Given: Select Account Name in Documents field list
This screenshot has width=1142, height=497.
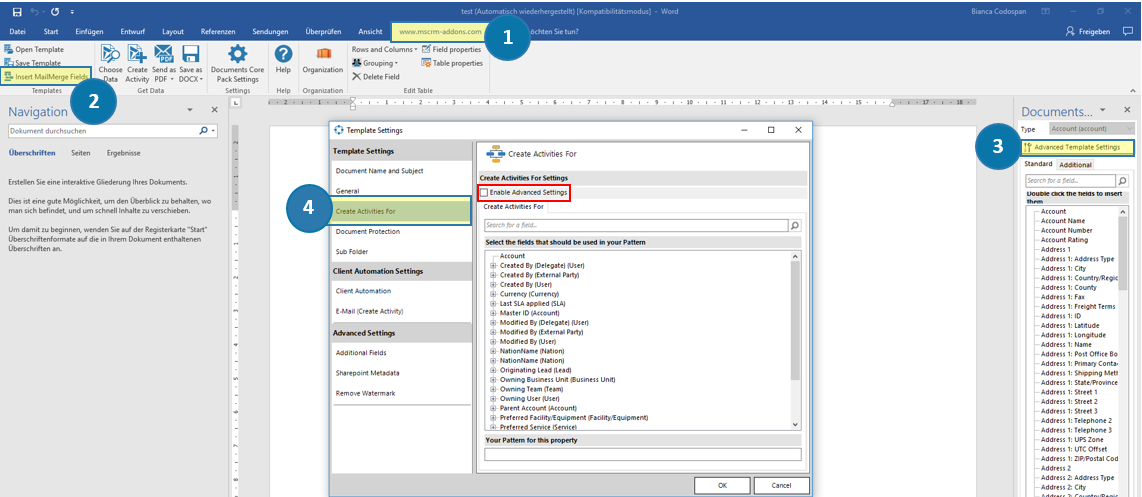Looking at the screenshot, I should point(1063,221).
